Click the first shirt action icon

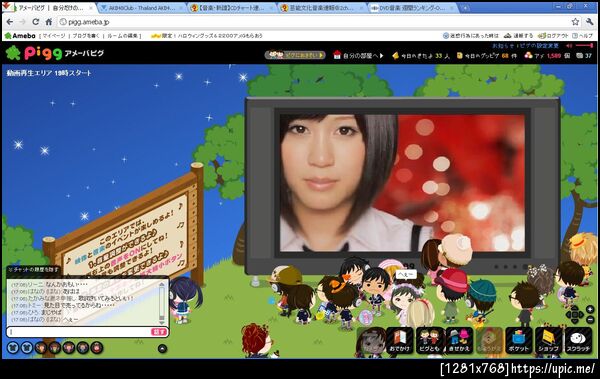tap(13, 348)
